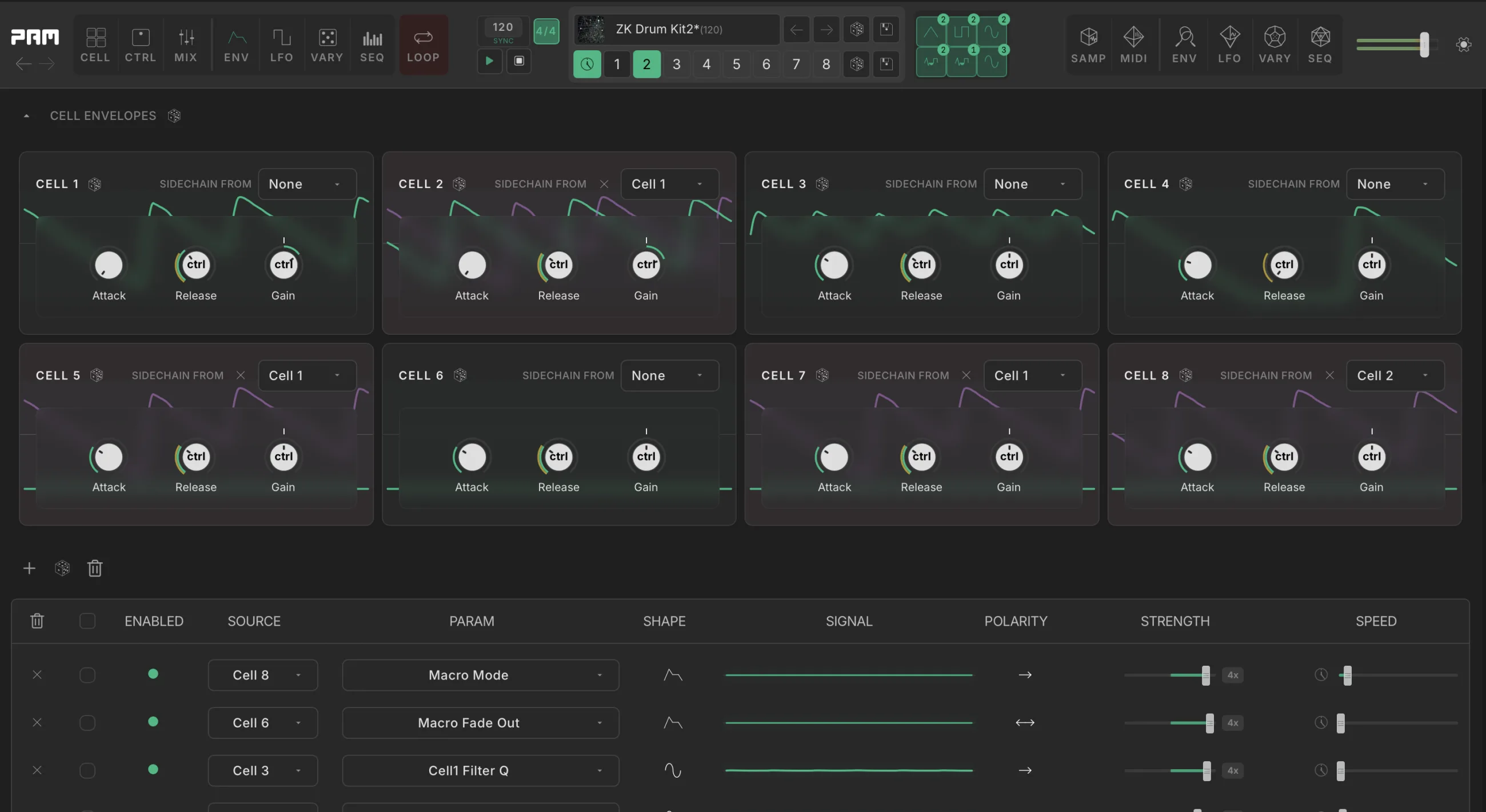Open the LOOP page
The width and height of the screenshot is (1486, 812).
coord(424,45)
